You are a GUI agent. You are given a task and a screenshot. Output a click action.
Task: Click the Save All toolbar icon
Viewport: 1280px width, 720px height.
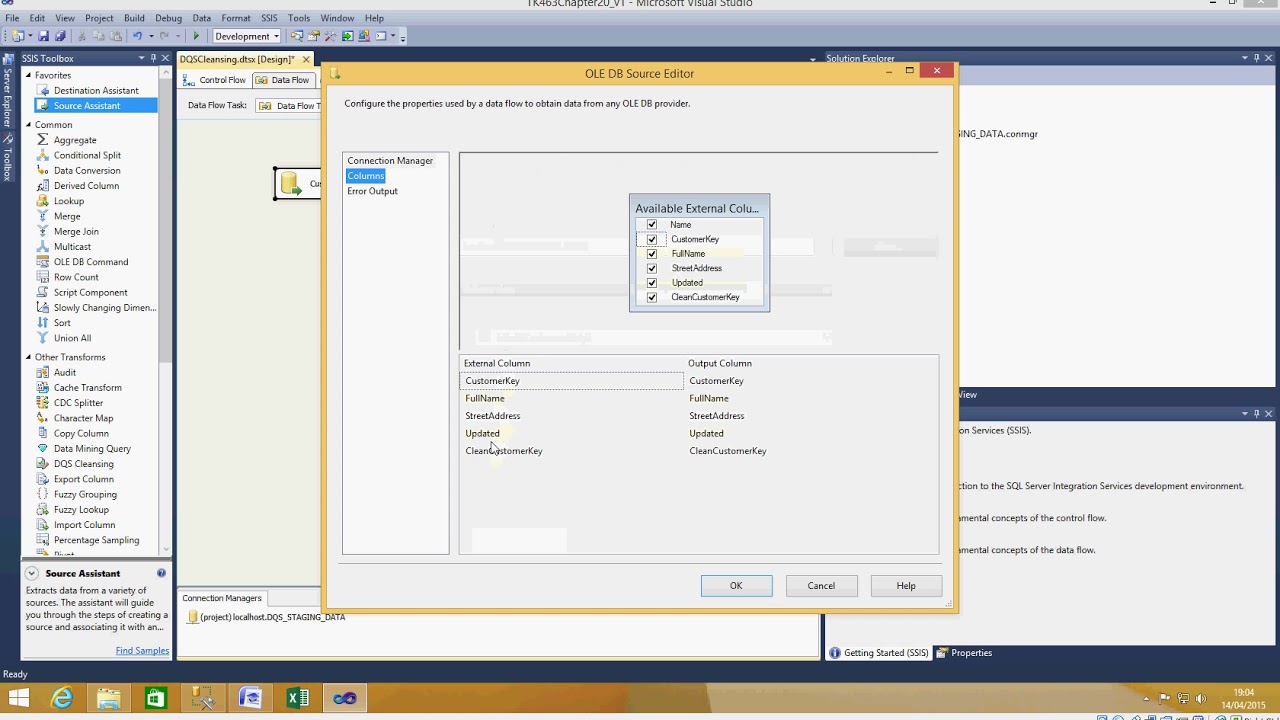click(x=60, y=36)
